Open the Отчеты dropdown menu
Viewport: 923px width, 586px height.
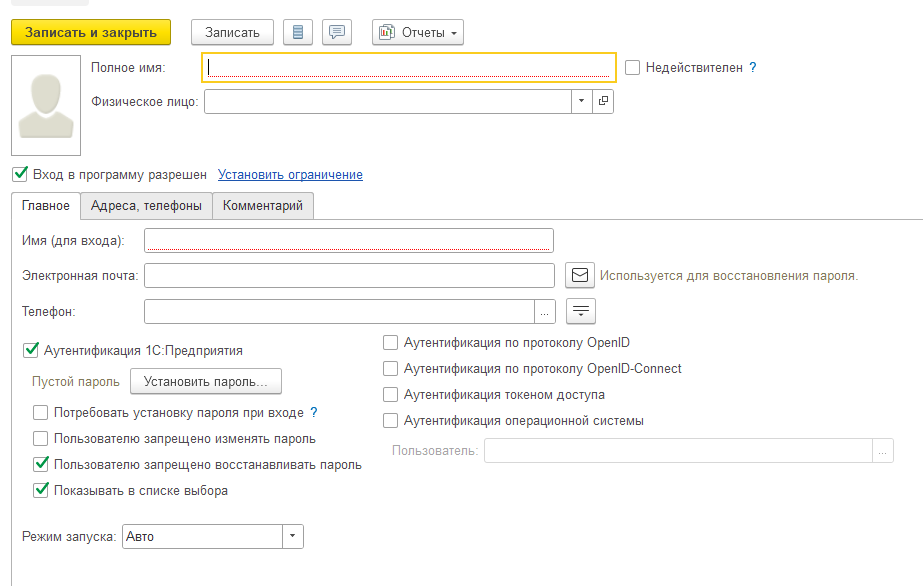(x=418, y=32)
